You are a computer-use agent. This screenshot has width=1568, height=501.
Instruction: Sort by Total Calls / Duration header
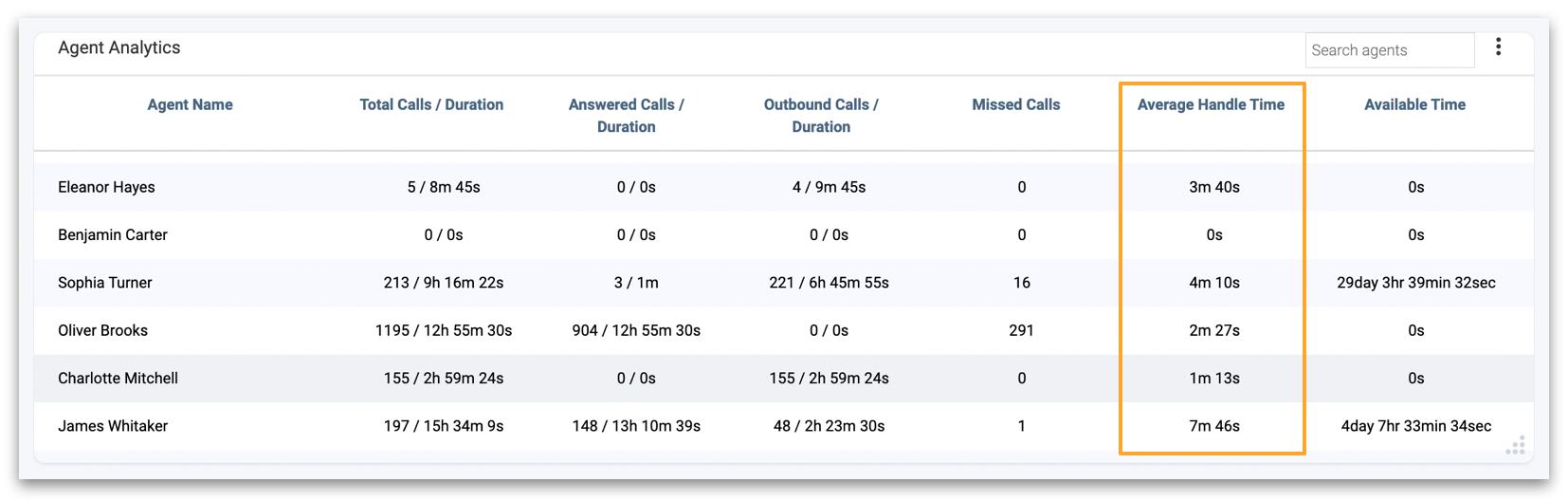(431, 104)
